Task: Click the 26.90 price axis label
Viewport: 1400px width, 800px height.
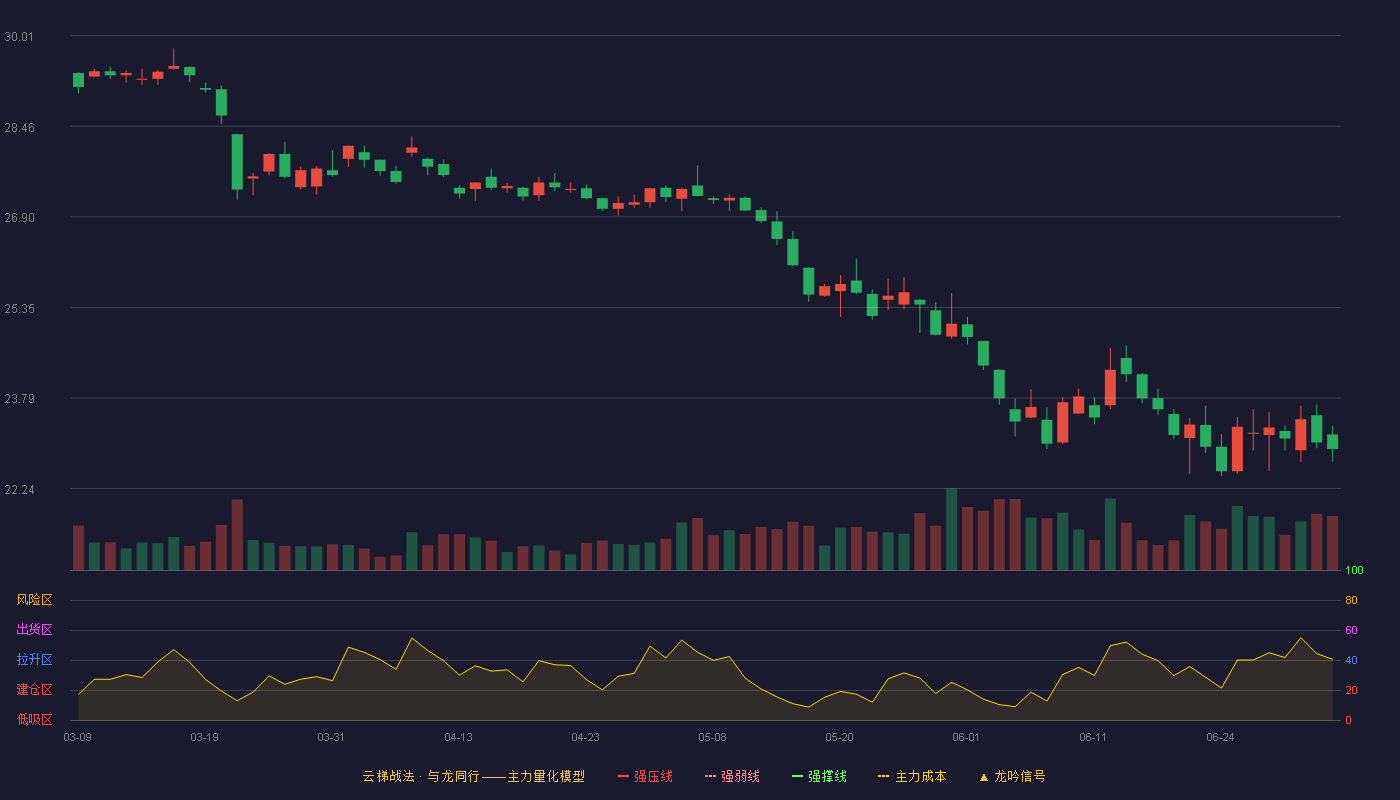Action: pyautogui.click(x=19, y=217)
